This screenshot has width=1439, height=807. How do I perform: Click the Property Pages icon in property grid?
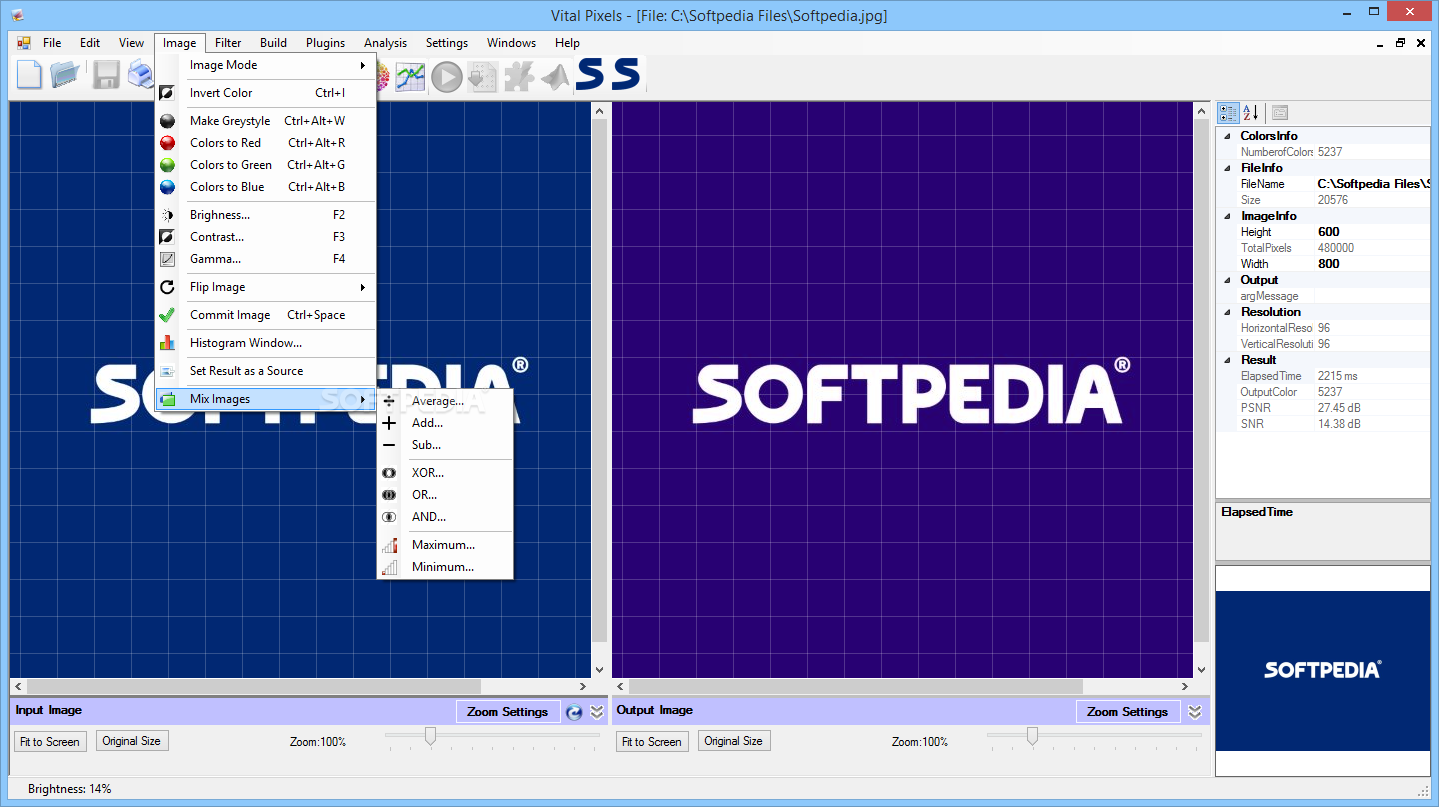point(1280,113)
